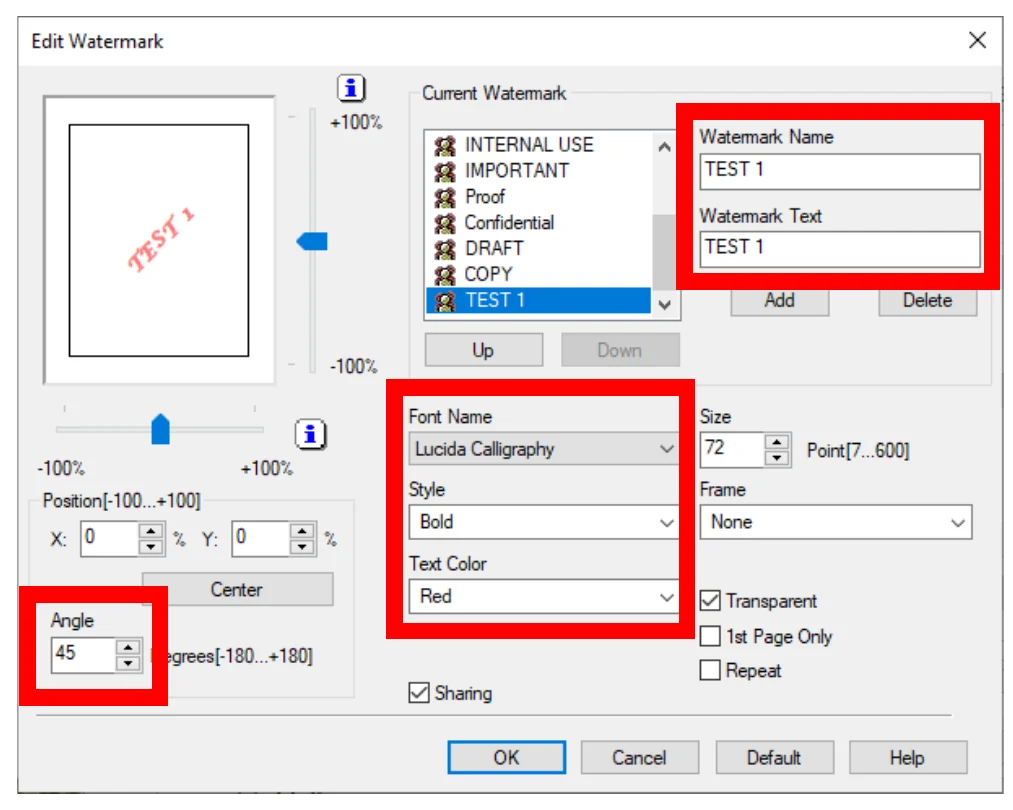Toggle the Transparent checkbox
Screen dimensions: 1013x810
(x=710, y=601)
